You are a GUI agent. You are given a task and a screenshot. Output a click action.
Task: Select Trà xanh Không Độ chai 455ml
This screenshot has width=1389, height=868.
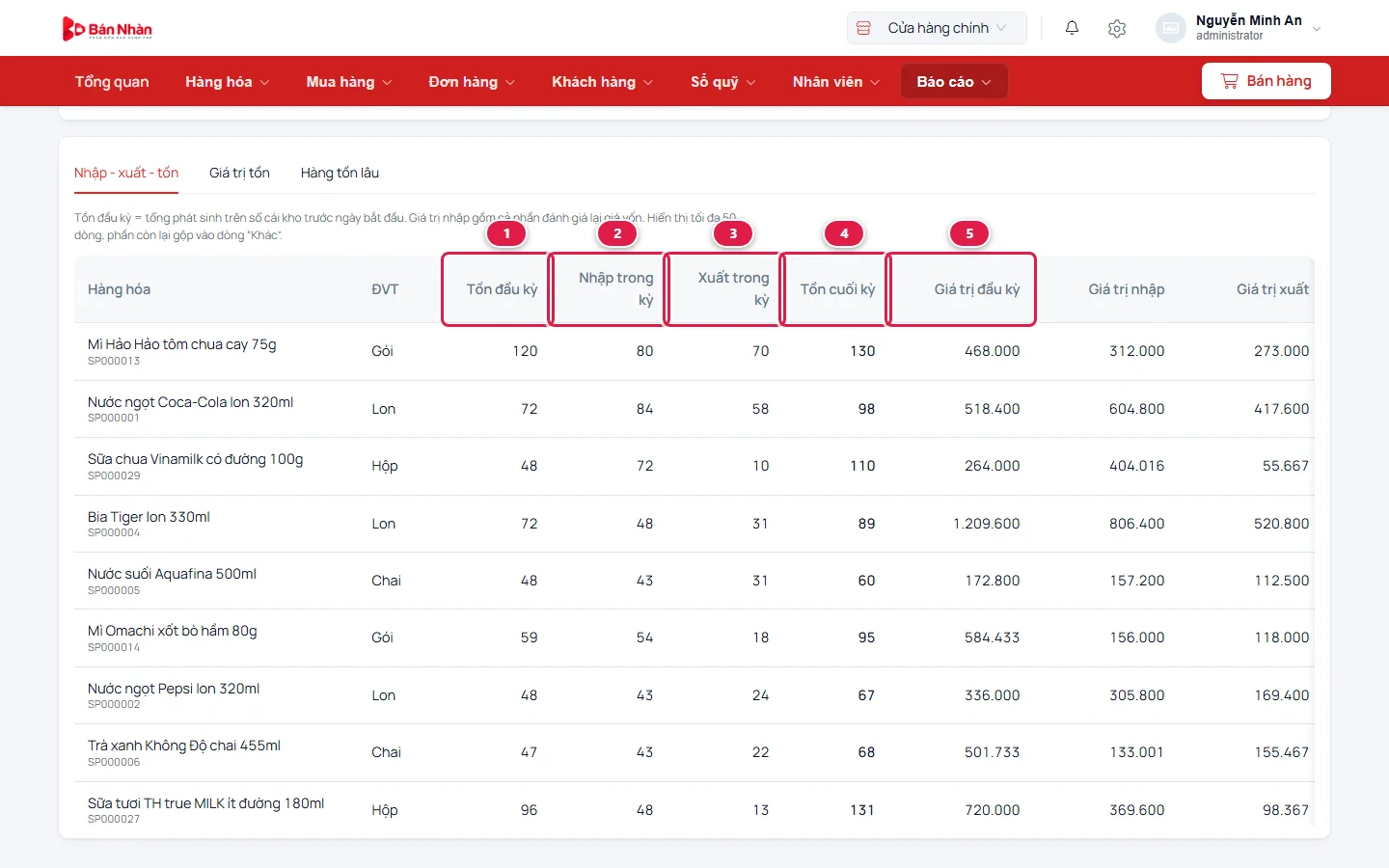pos(184,746)
